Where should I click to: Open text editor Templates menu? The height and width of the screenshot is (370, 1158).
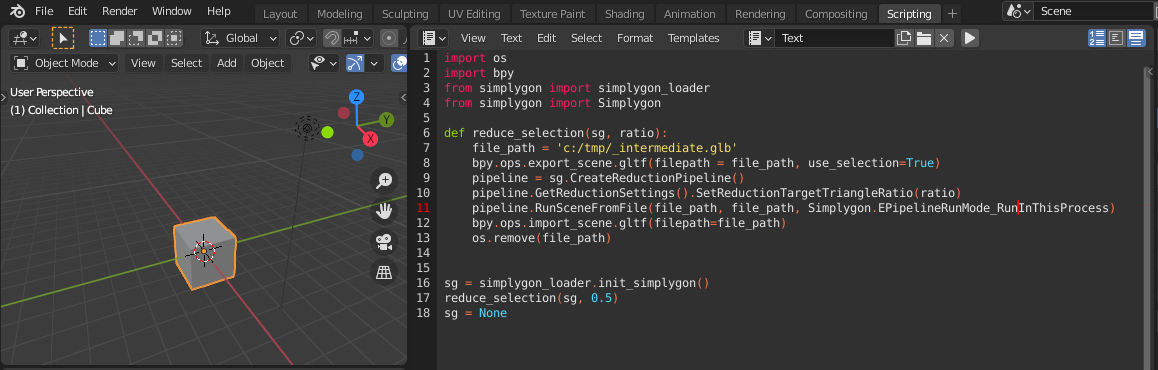click(x=693, y=38)
